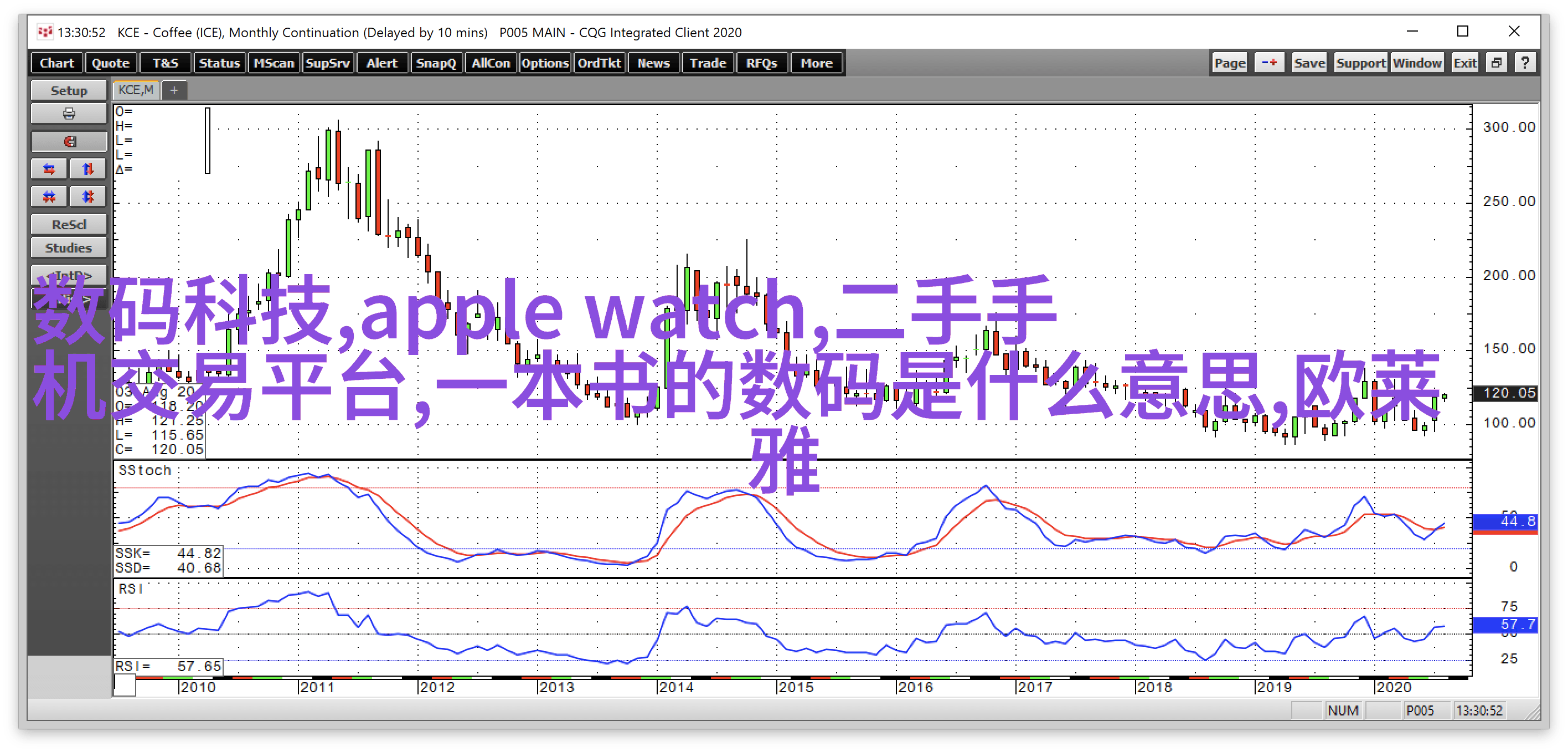Viewport: 1568px width, 752px height.
Task: Toggle the red magnet snap button
Action: click(x=69, y=142)
